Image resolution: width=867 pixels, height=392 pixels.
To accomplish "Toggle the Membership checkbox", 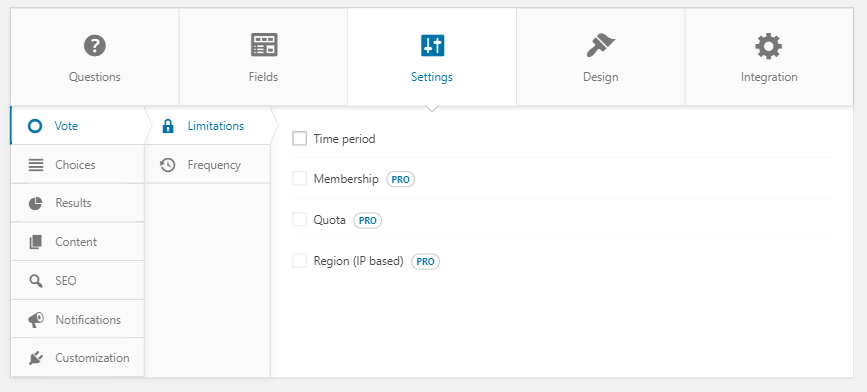I will (299, 179).
